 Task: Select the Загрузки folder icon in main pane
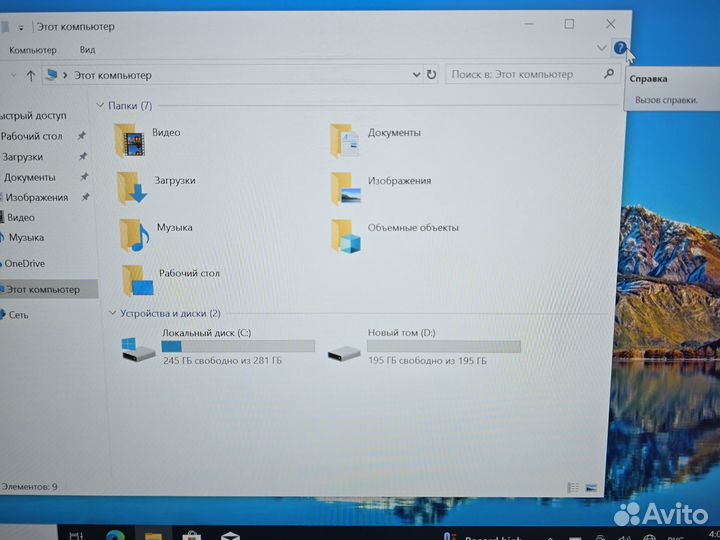(132, 188)
